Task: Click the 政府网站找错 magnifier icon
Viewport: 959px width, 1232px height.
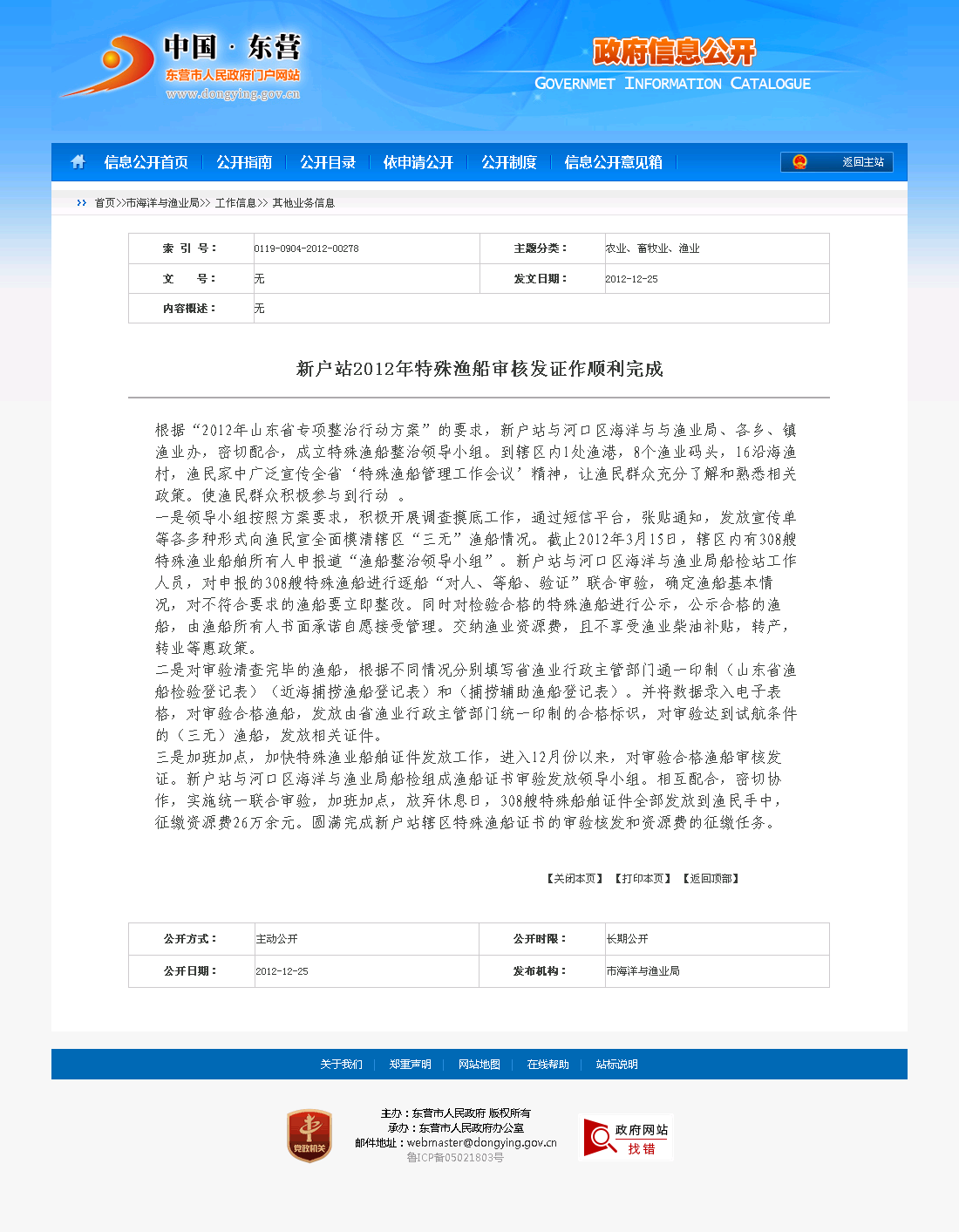Action: click(x=600, y=1137)
